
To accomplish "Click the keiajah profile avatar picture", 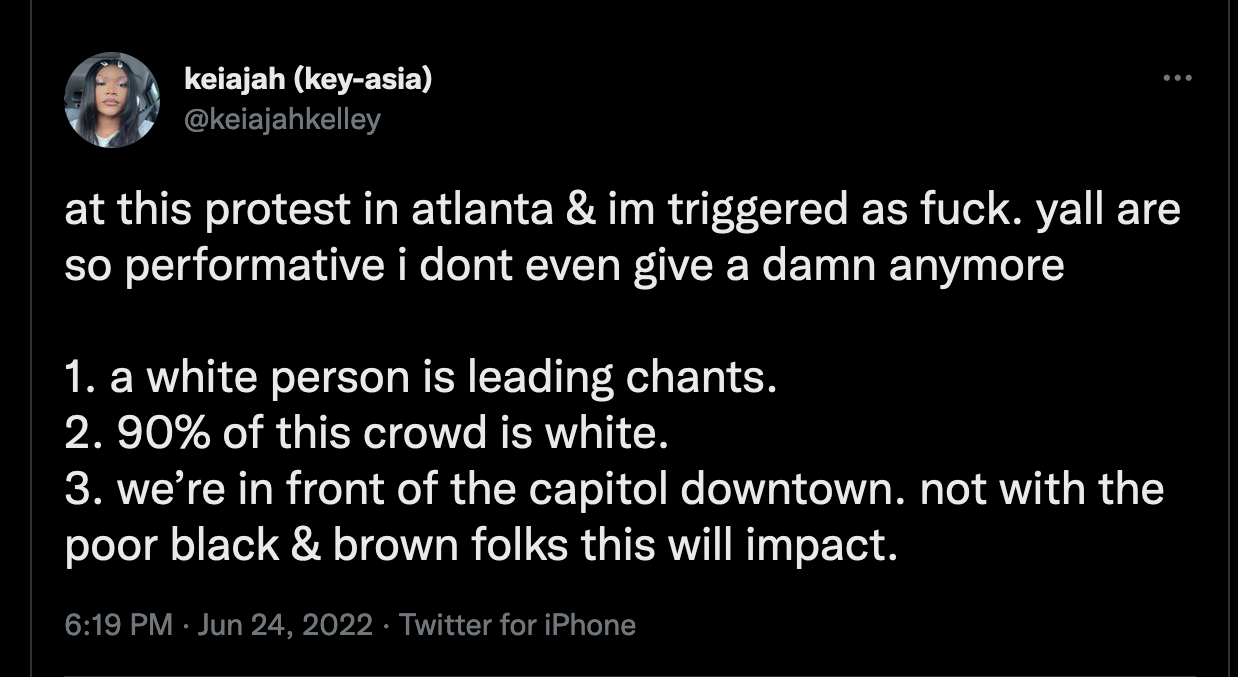I will coord(111,100).
